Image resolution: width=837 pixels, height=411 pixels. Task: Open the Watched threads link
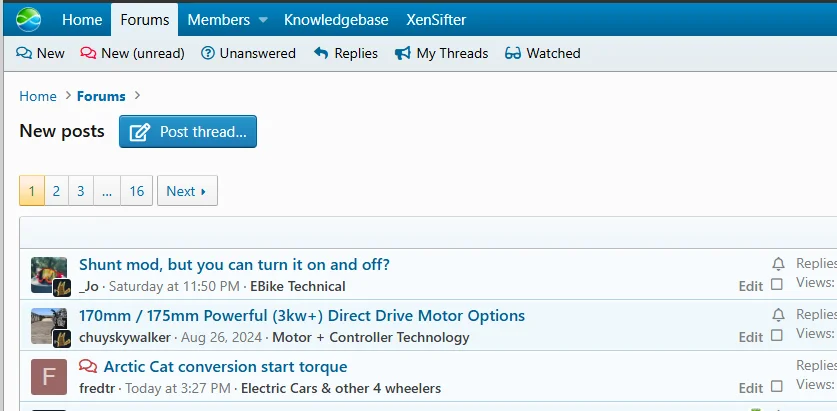(553, 53)
